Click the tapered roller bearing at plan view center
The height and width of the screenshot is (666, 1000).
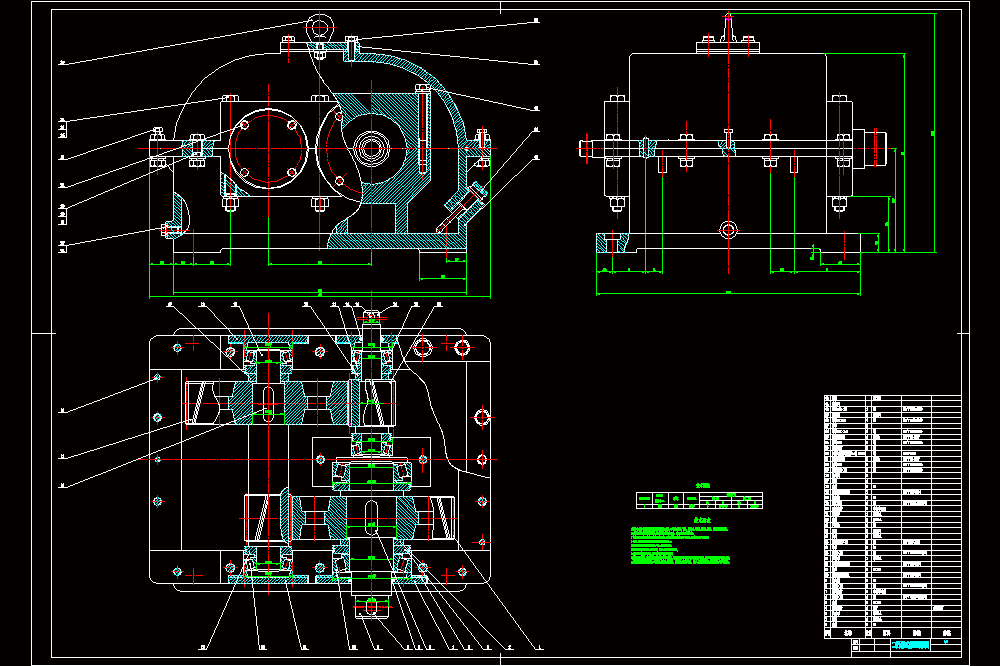(371, 474)
